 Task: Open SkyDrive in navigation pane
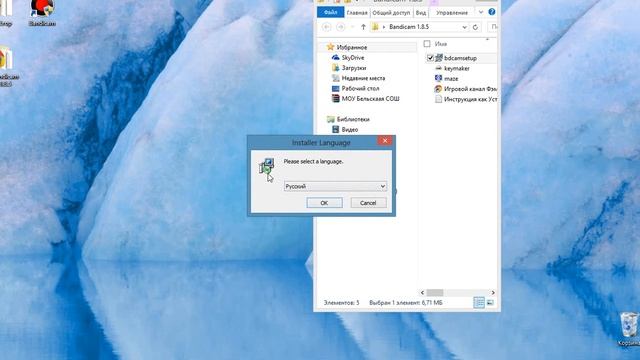(x=353, y=58)
